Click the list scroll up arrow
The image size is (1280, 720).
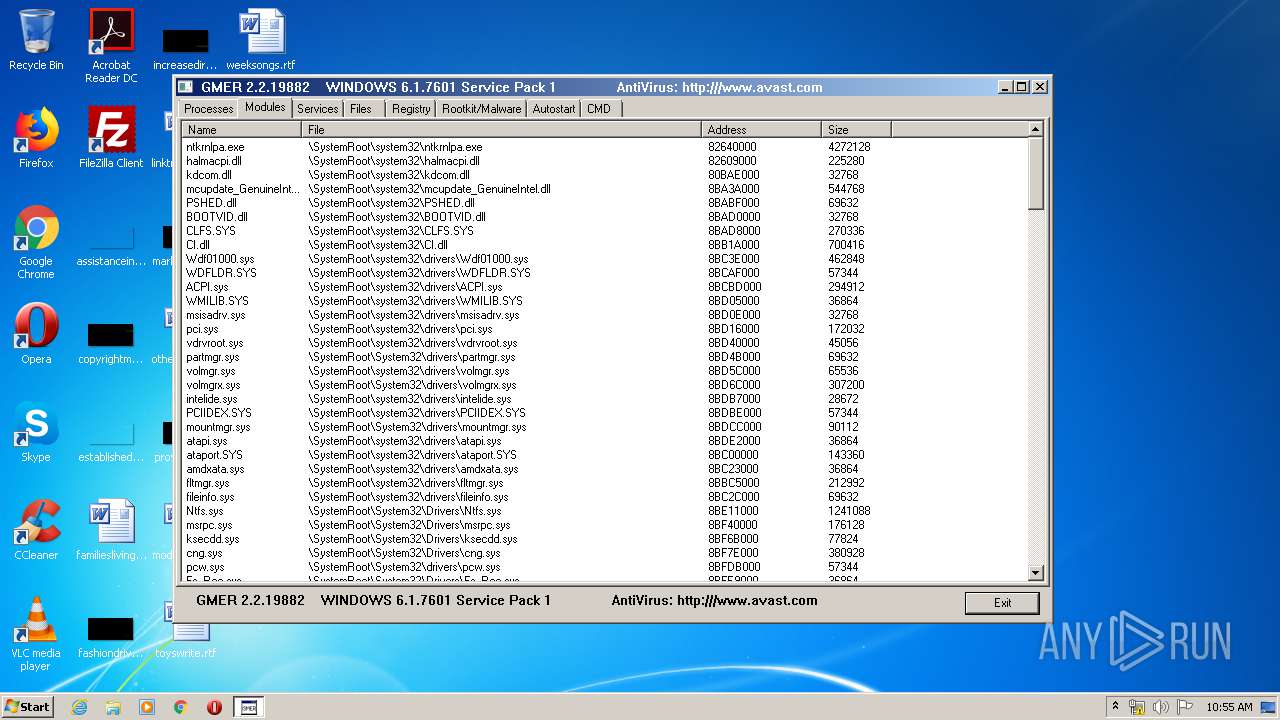pos(1036,130)
